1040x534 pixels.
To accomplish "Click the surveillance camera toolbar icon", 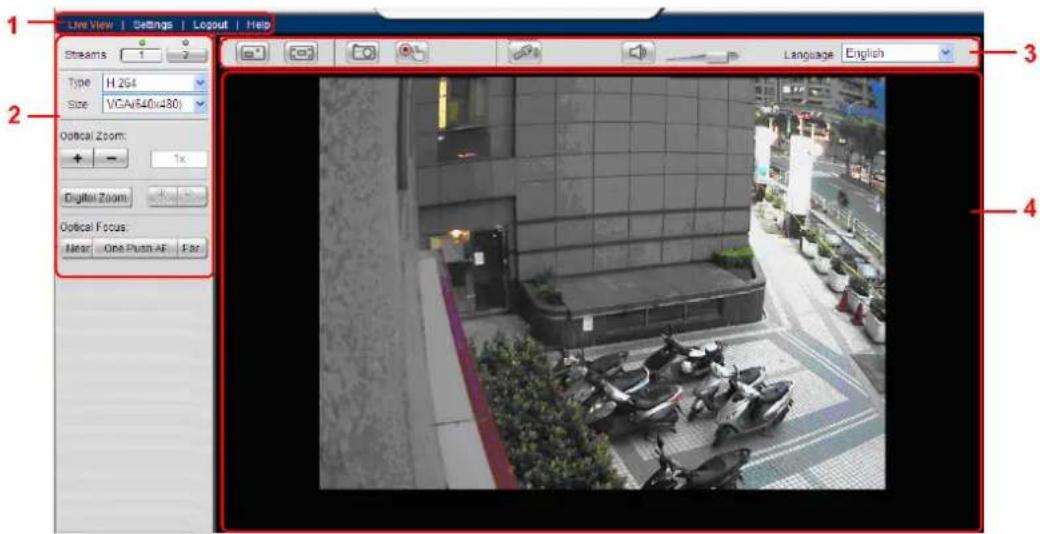I will pos(525,53).
